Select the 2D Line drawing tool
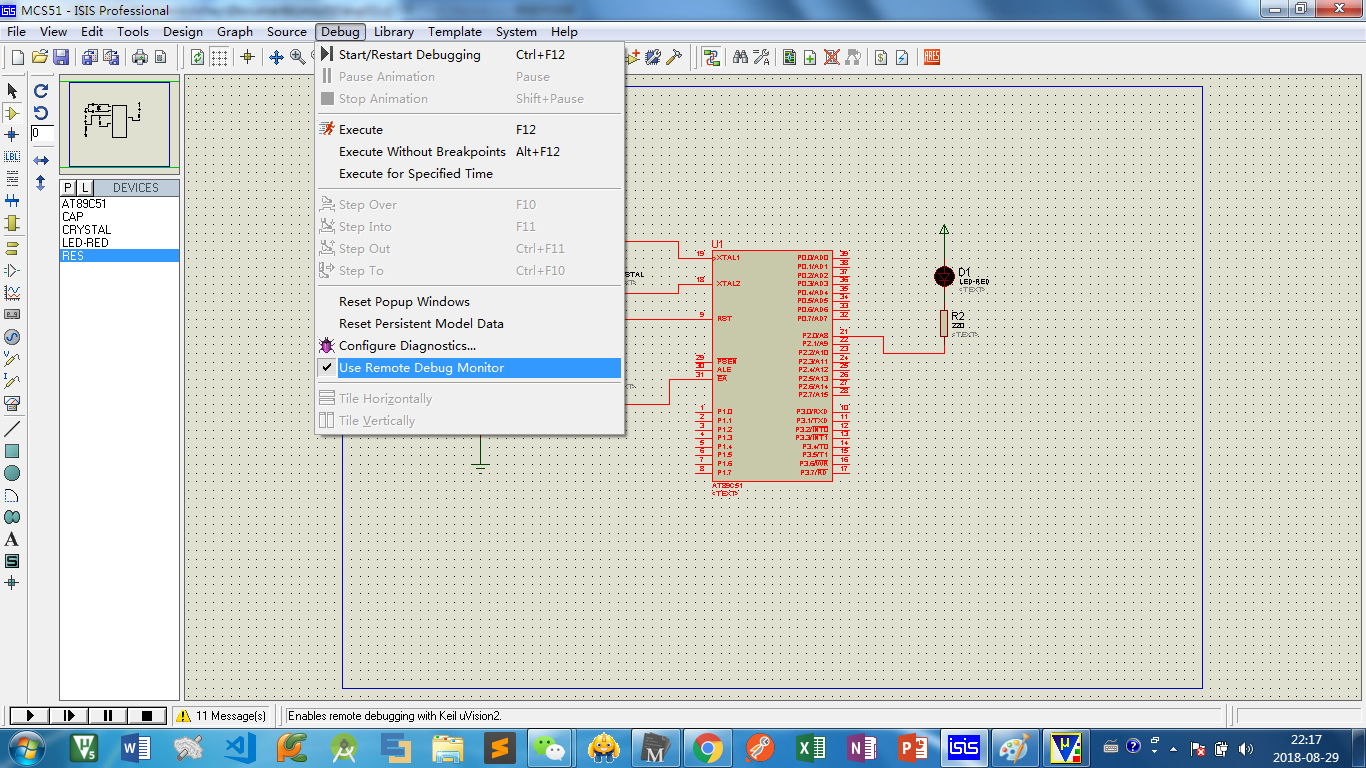This screenshot has height=768, width=1366. (12, 428)
